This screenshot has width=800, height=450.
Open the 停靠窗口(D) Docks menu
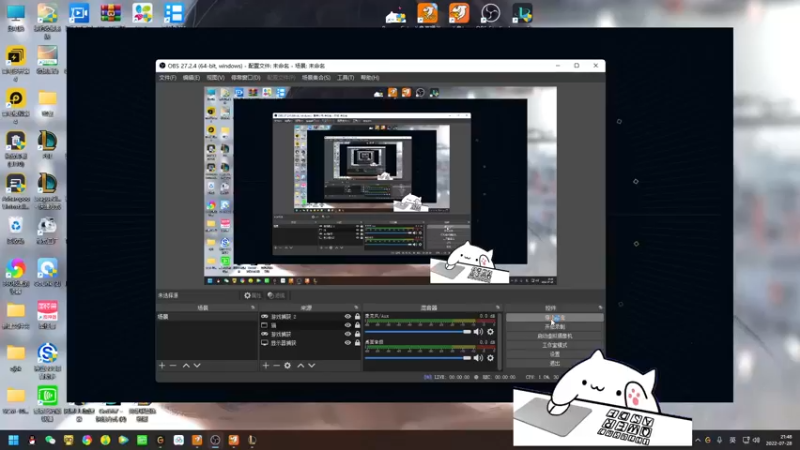246,78
